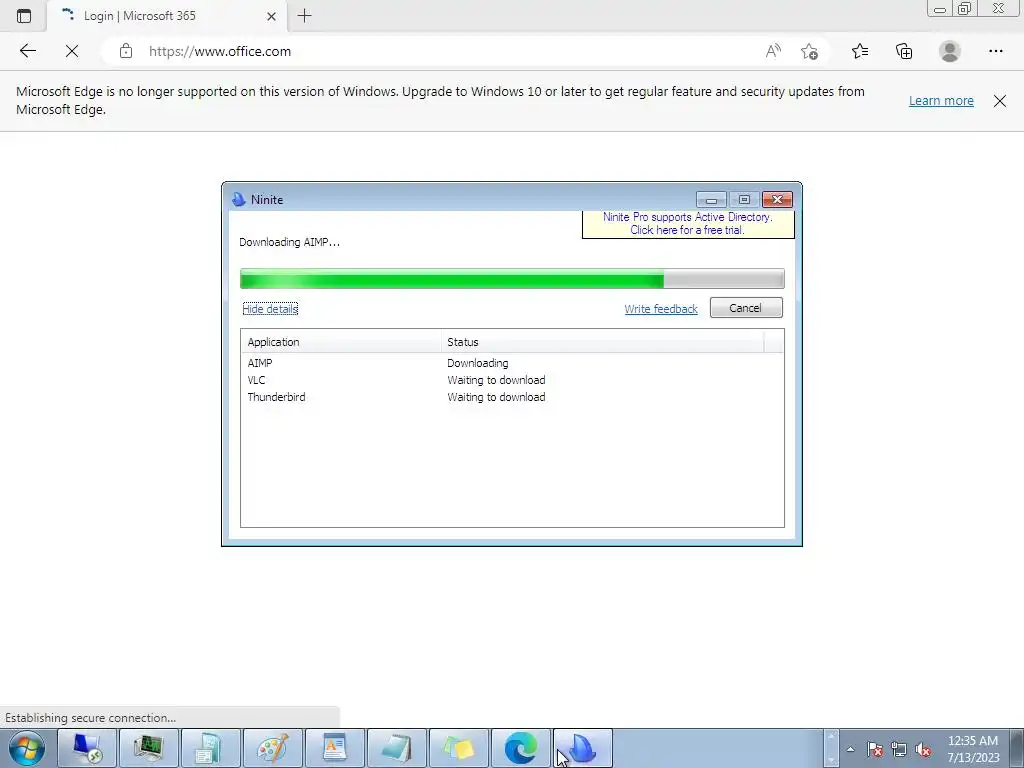This screenshot has height=768, width=1024.
Task: Open the Windows Start orb
Action: click(27, 748)
